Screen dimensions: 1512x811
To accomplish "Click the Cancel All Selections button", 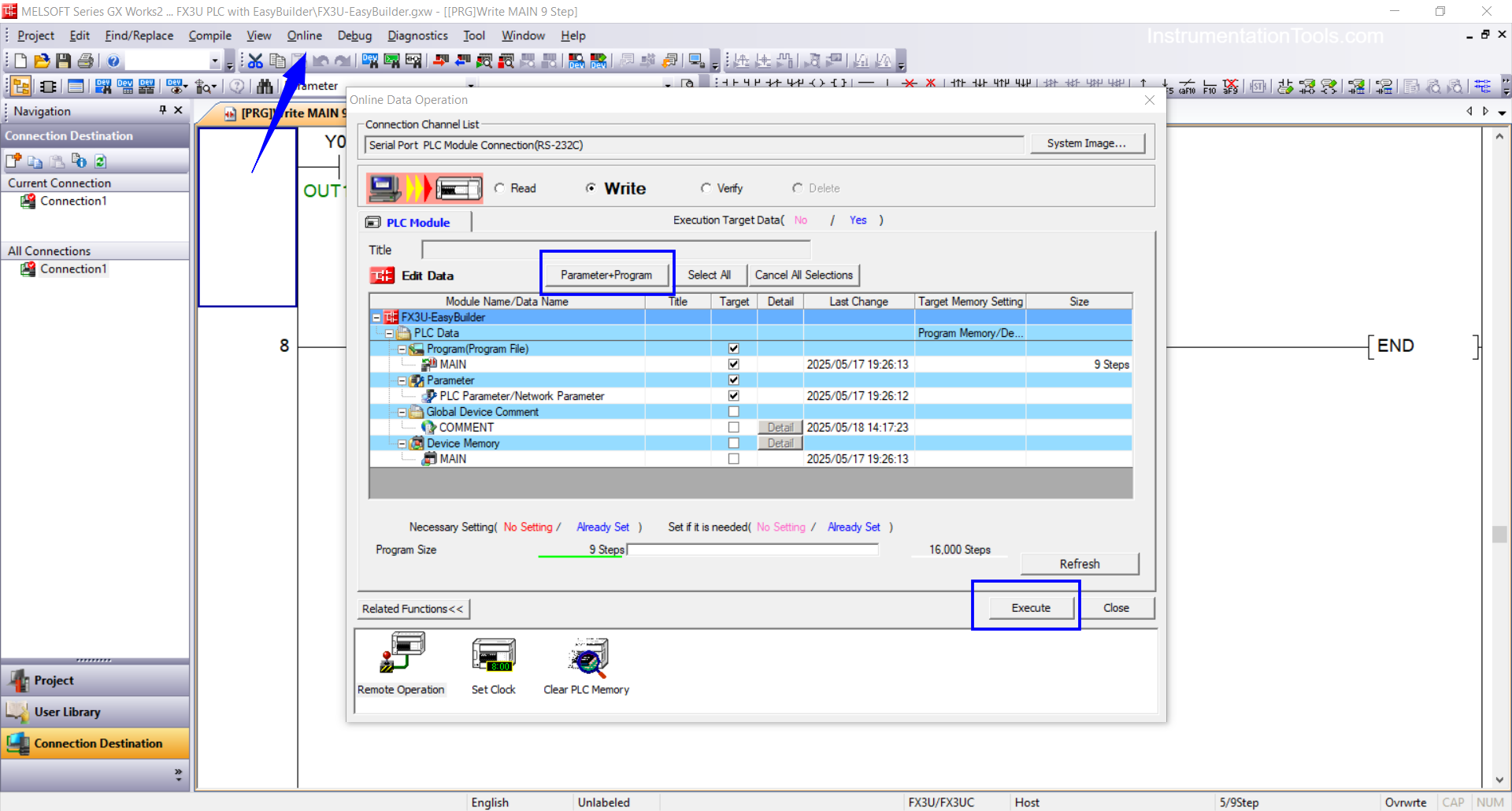I will (803, 275).
